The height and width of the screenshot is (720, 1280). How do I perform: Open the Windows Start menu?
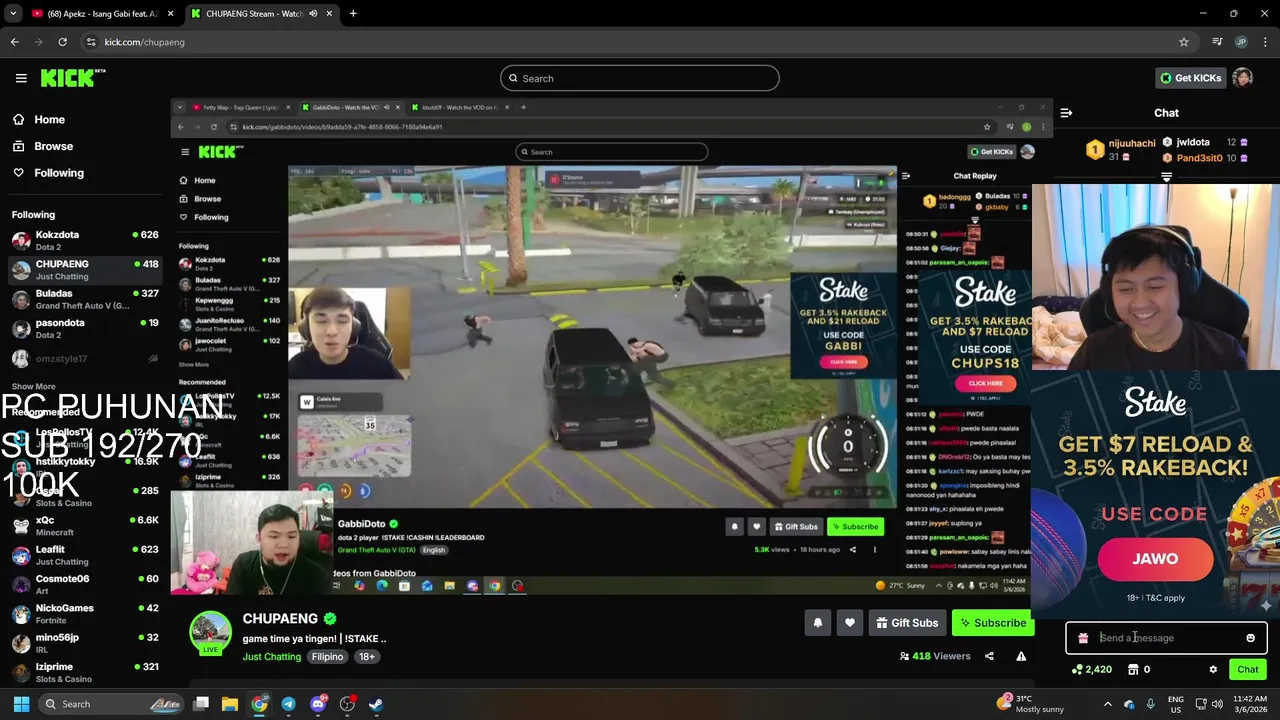coord(21,704)
